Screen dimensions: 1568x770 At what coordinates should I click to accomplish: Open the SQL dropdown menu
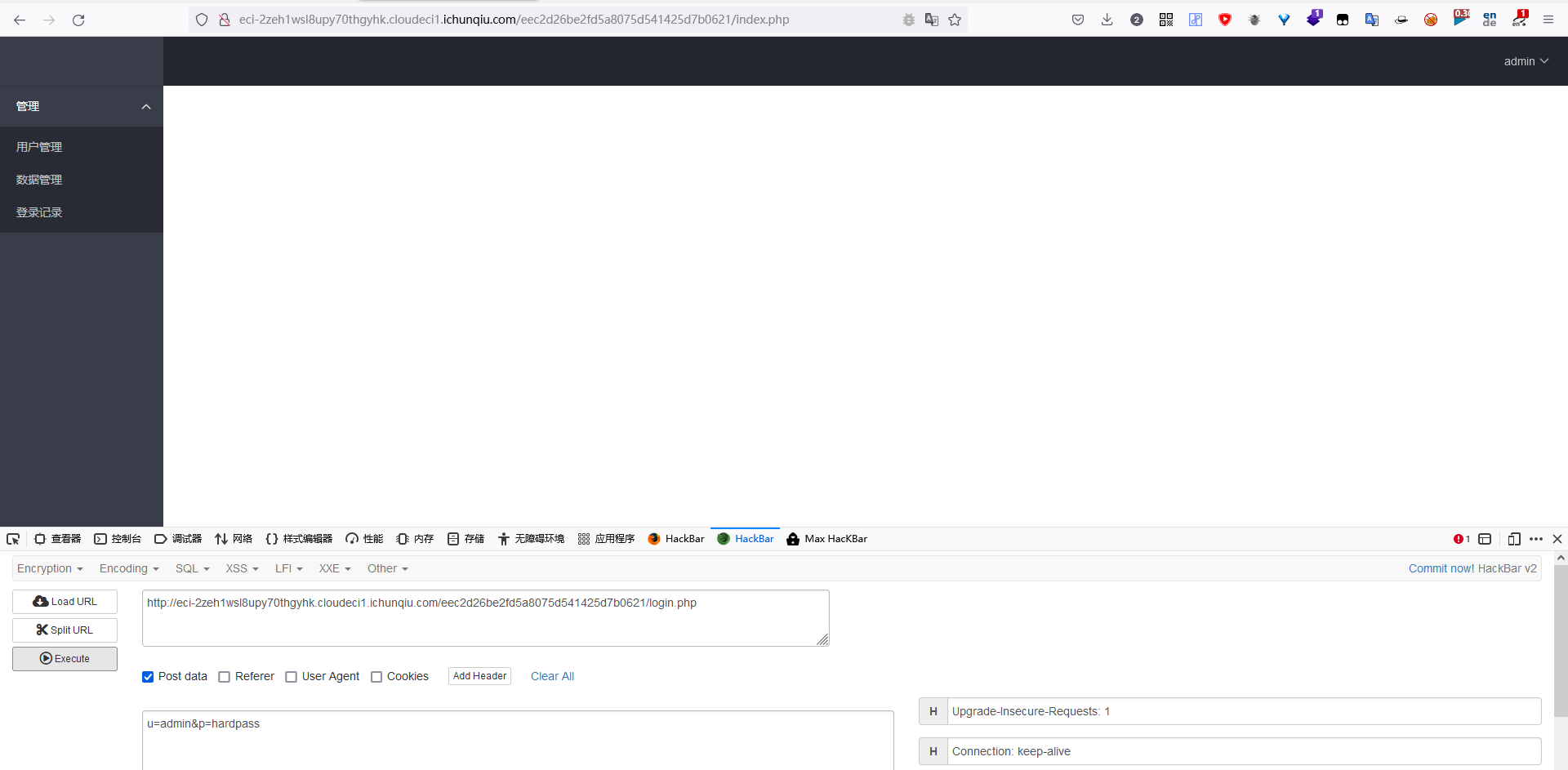tap(193, 568)
